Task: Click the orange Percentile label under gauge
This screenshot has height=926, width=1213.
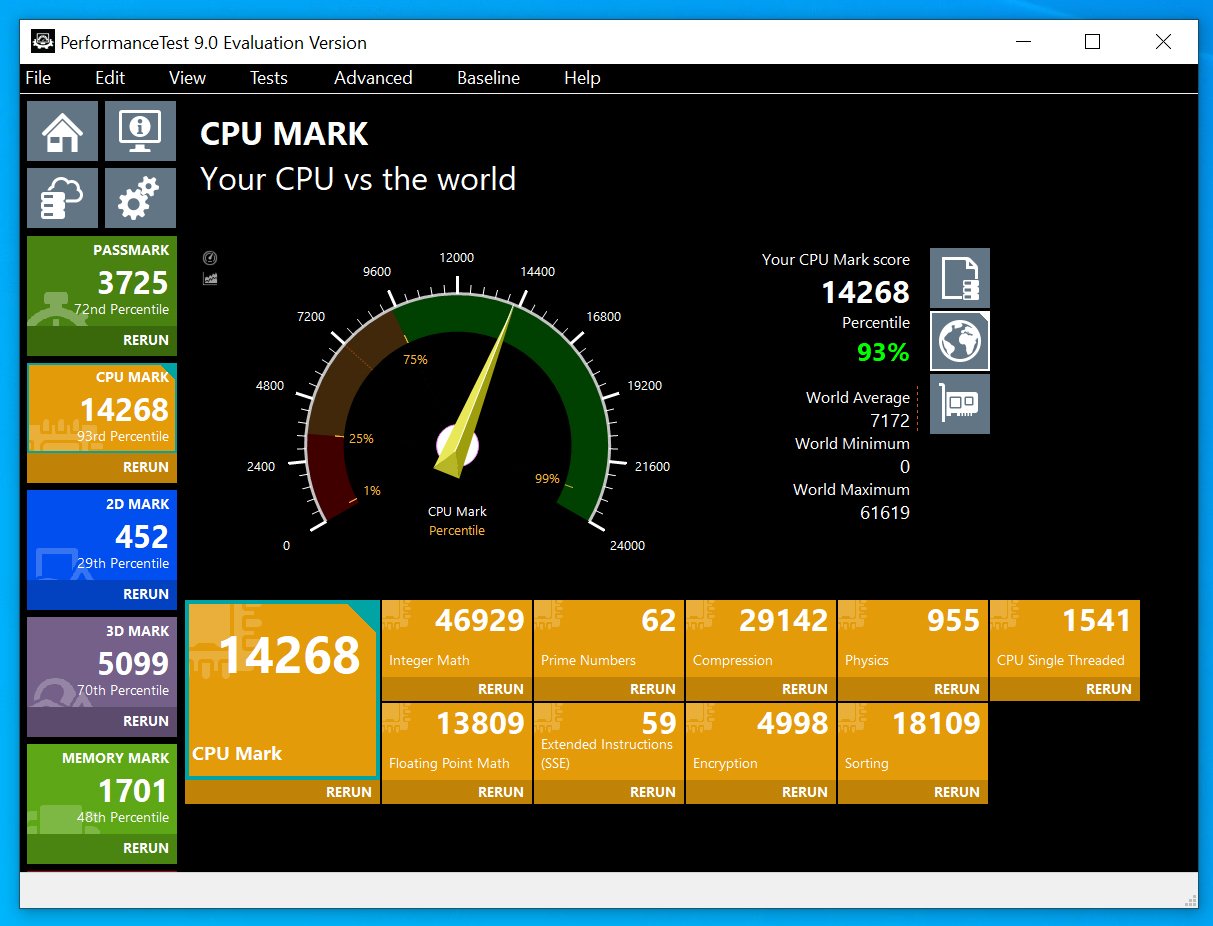Action: [457, 531]
